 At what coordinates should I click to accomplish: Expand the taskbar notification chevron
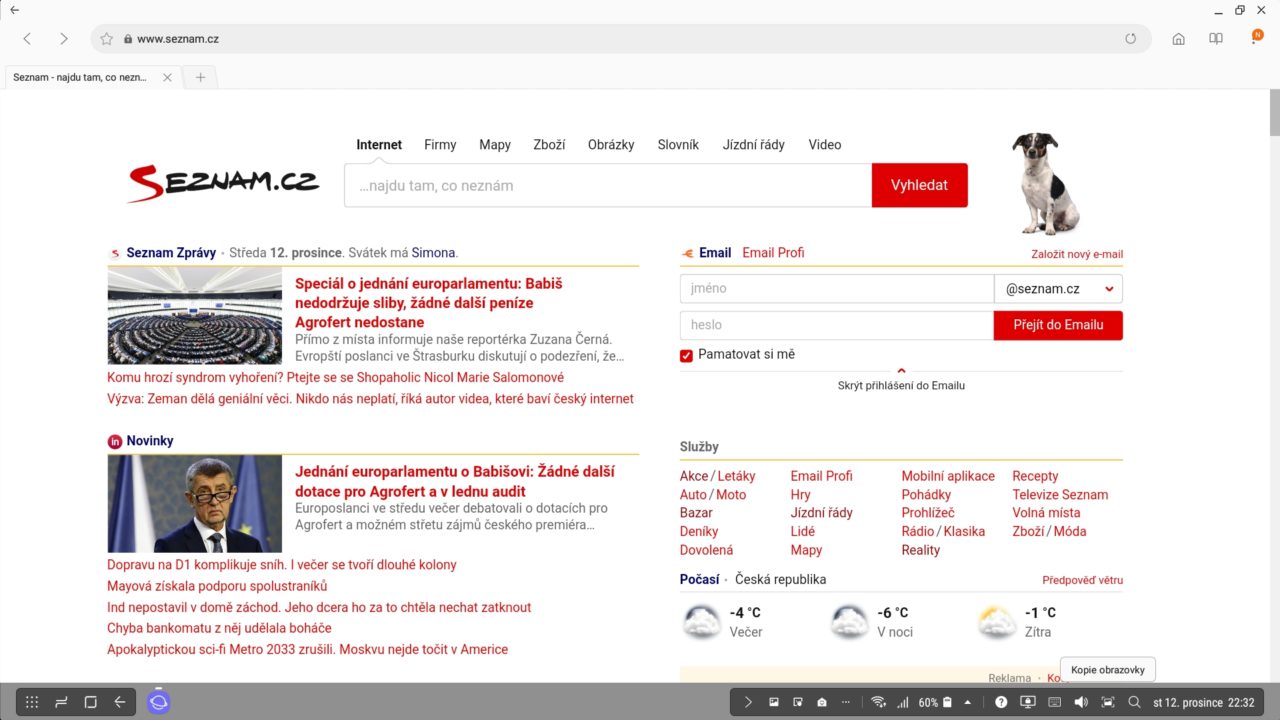(747, 702)
